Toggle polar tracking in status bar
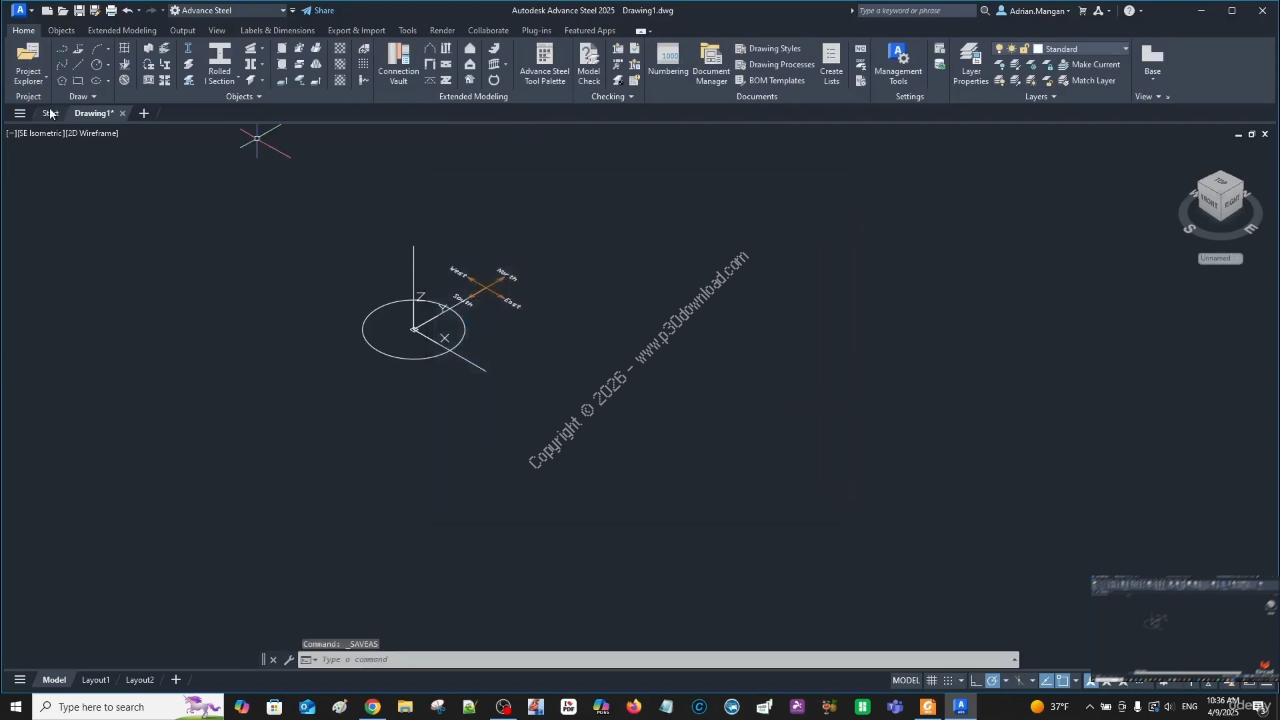Screen dimensions: 1280x720 pos(992,680)
